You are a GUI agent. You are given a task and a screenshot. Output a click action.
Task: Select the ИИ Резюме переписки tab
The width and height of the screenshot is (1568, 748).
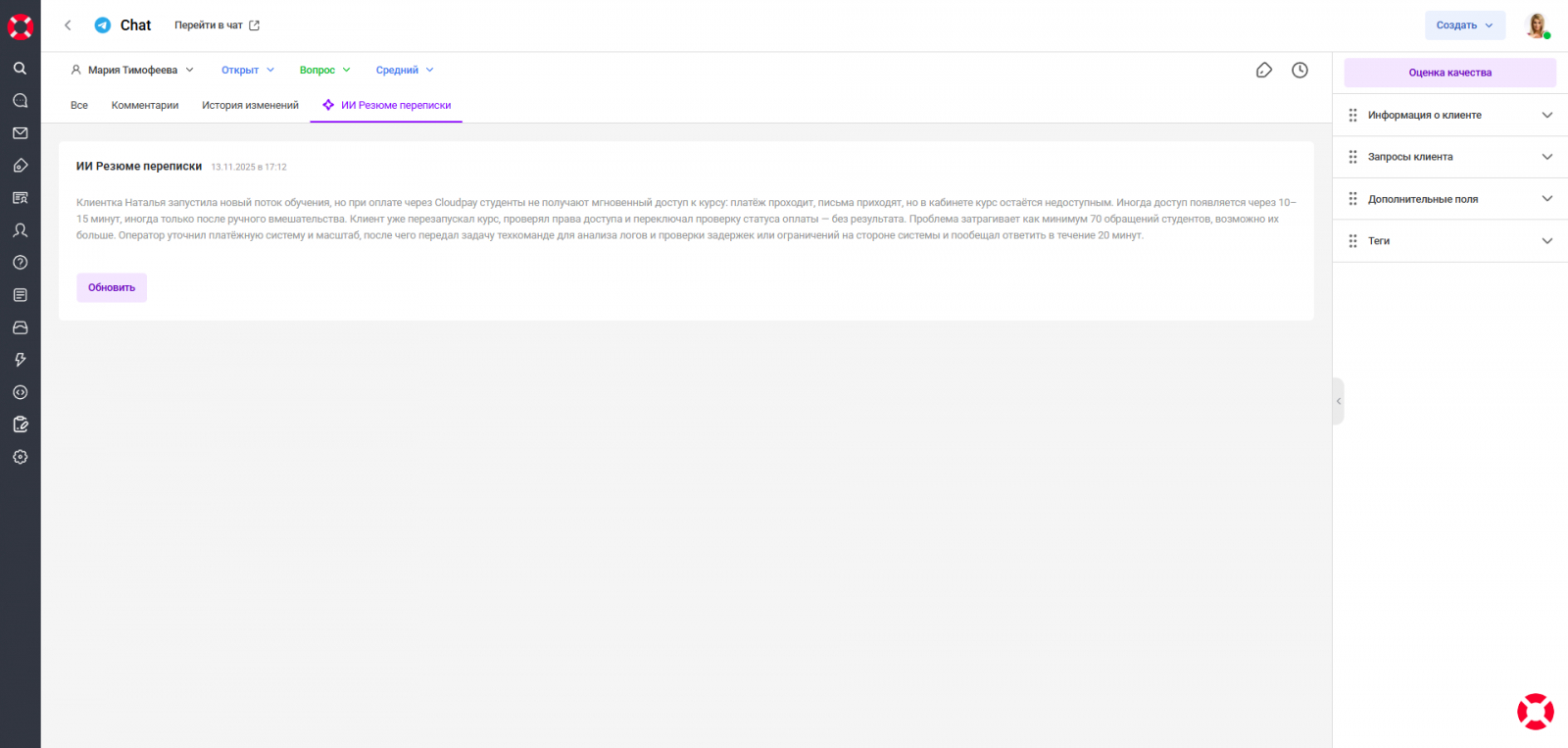[x=386, y=106]
